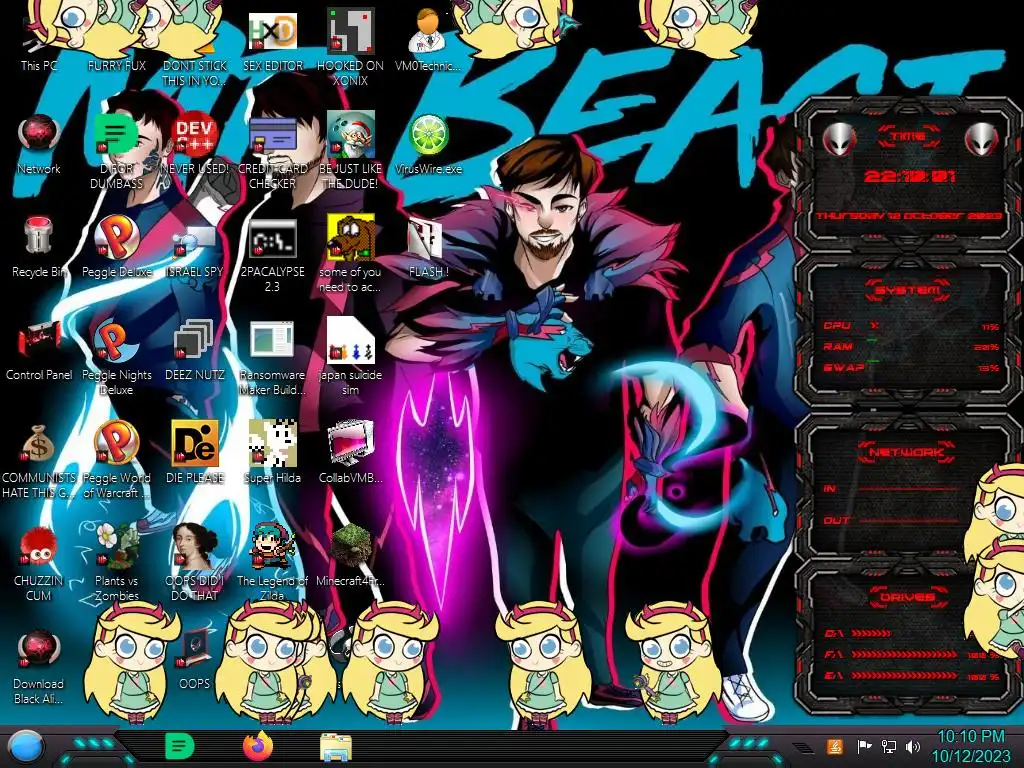
Task: Open the green document app on the taskbar
Action: [x=179, y=746]
